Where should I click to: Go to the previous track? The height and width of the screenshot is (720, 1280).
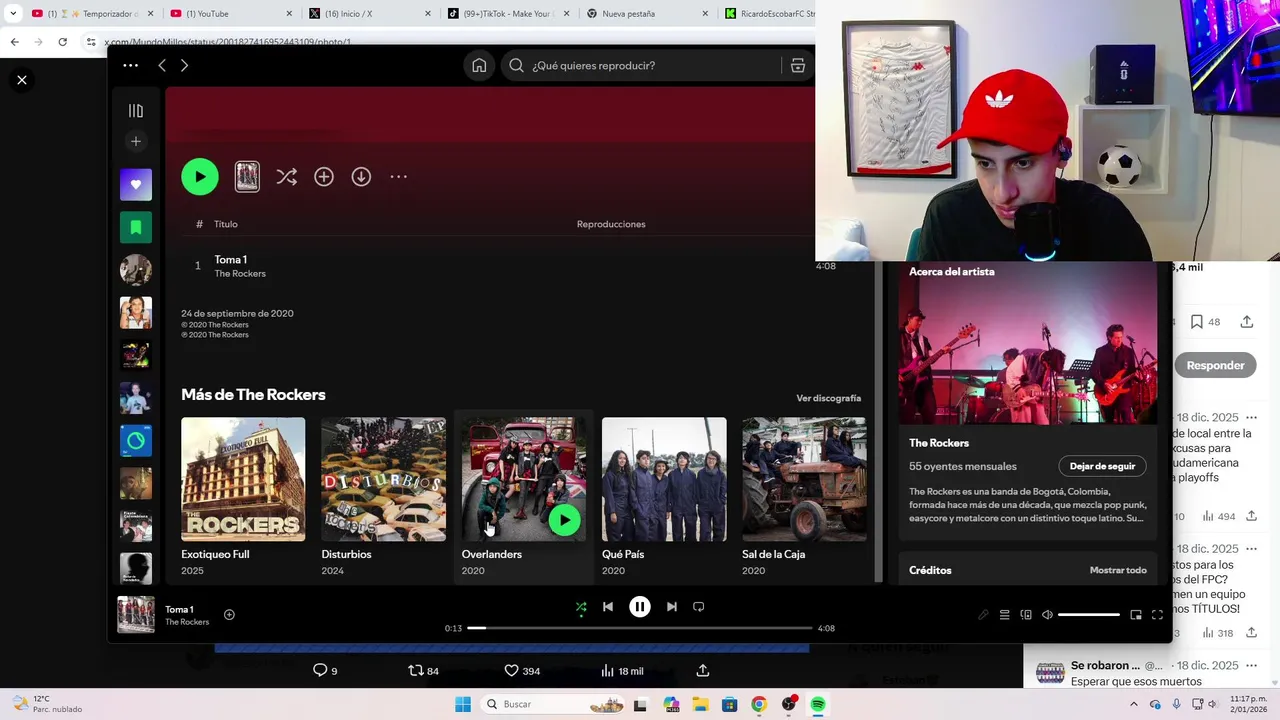[608, 607]
